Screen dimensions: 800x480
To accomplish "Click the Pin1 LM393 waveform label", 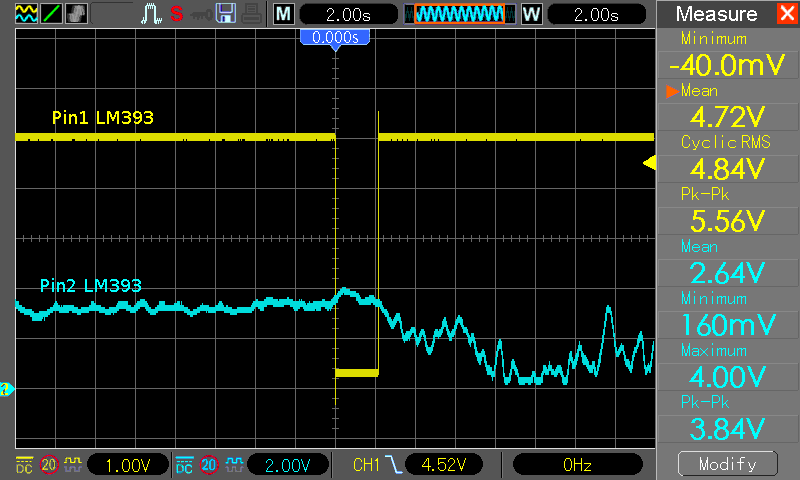I will click(x=103, y=118).
